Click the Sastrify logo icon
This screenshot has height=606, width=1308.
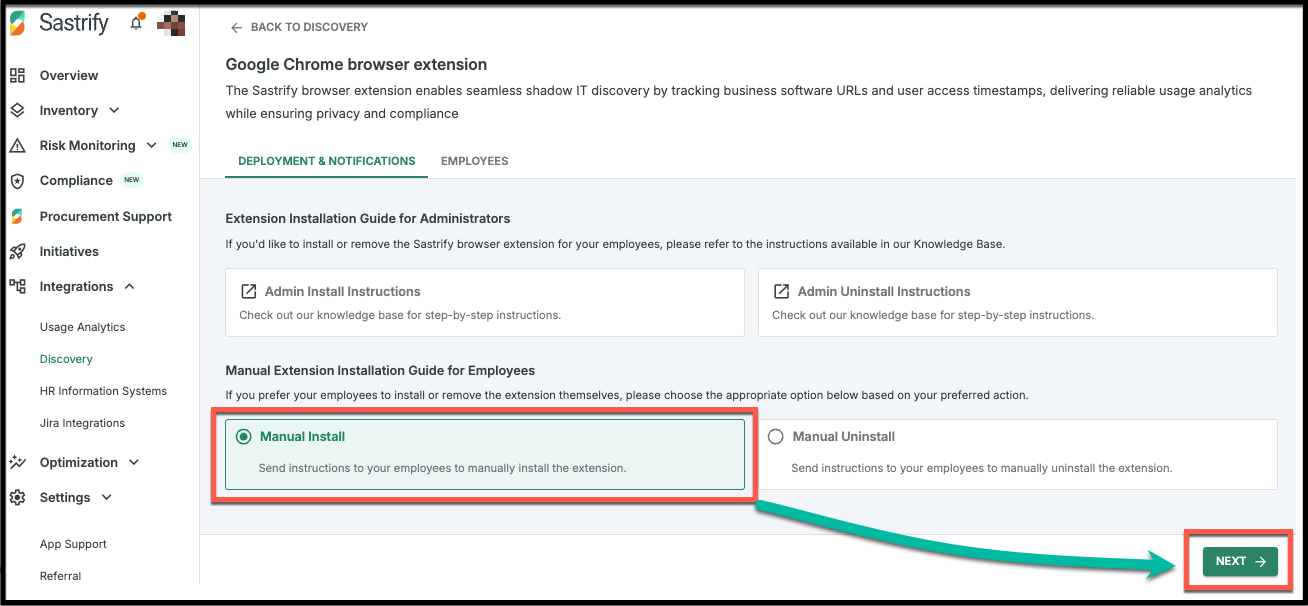[x=16, y=23]
